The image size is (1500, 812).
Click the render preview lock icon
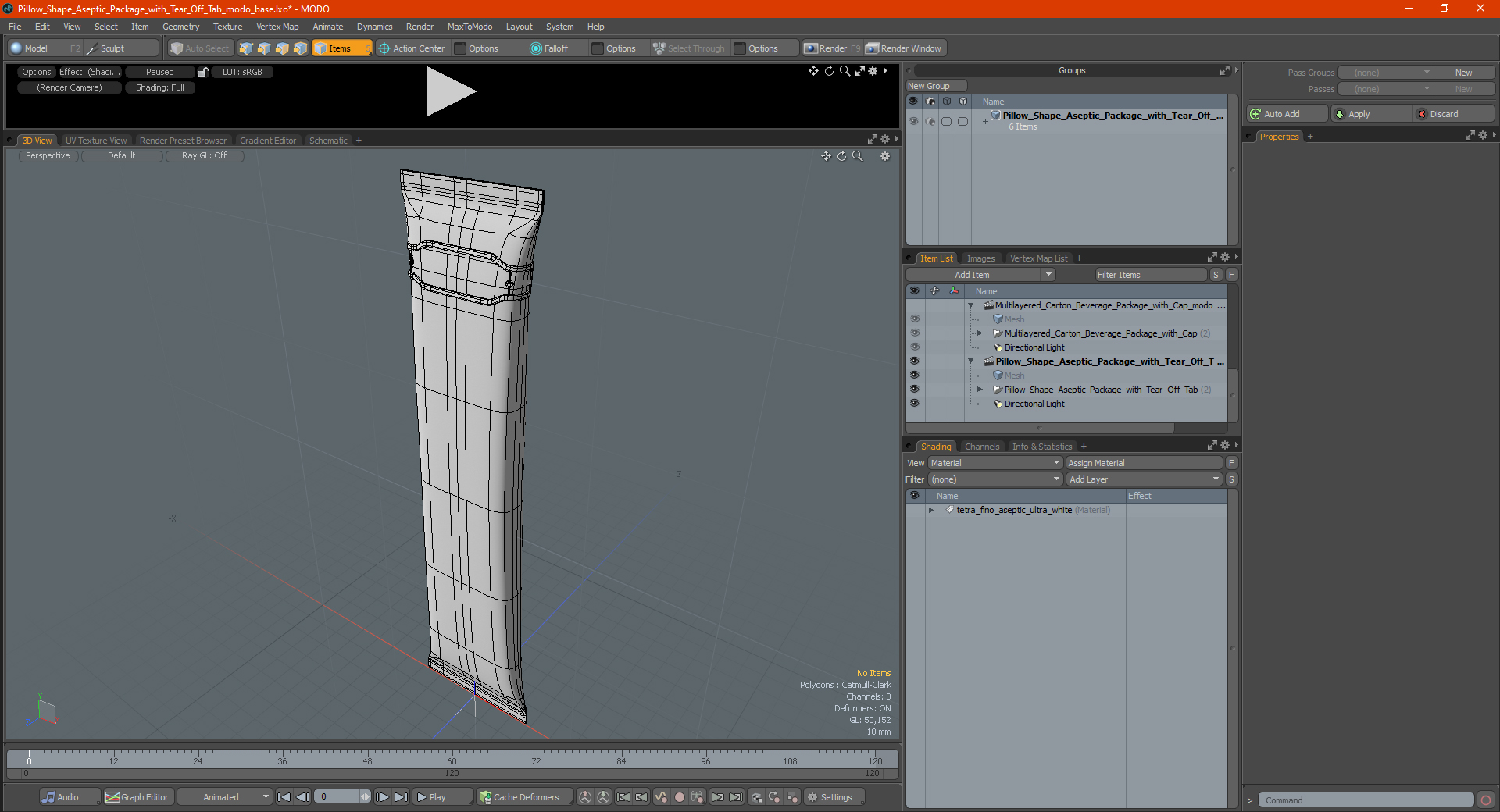[x=203, y=72]
